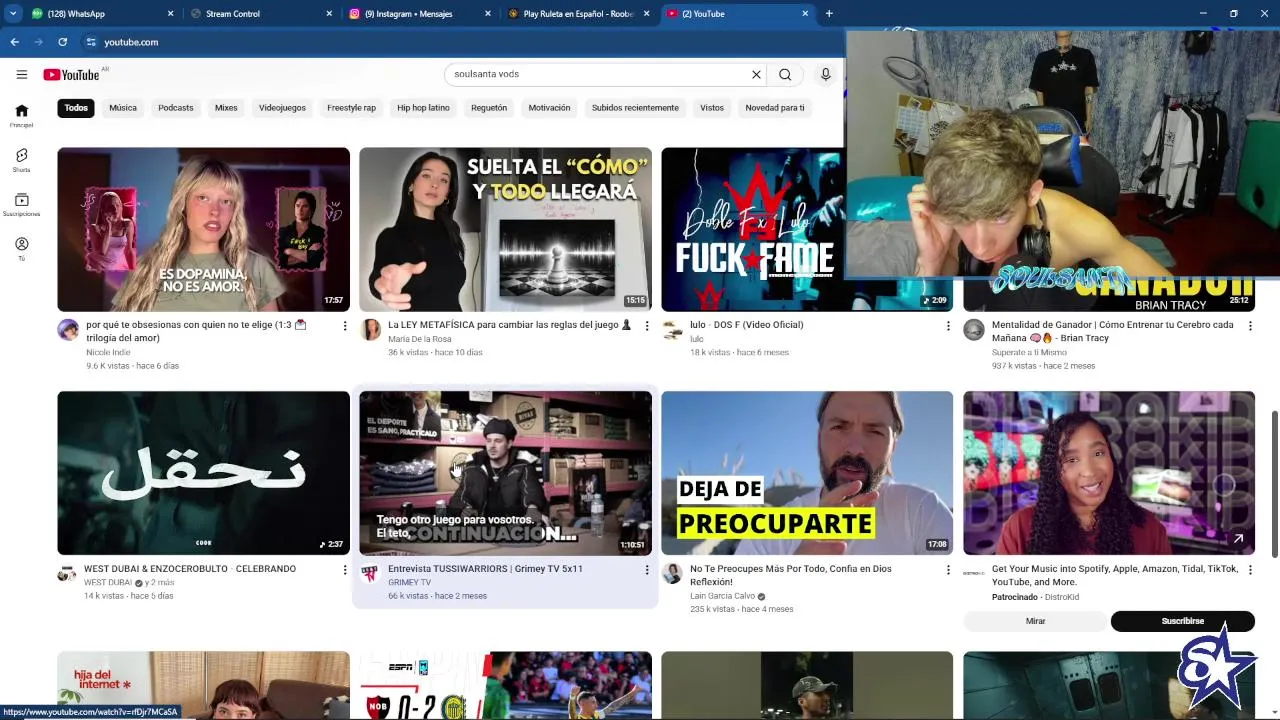The image size is (1280, 720).
Task: Open the 'lulo - DOS F (Video Oficial)' title
Action: 747,325
